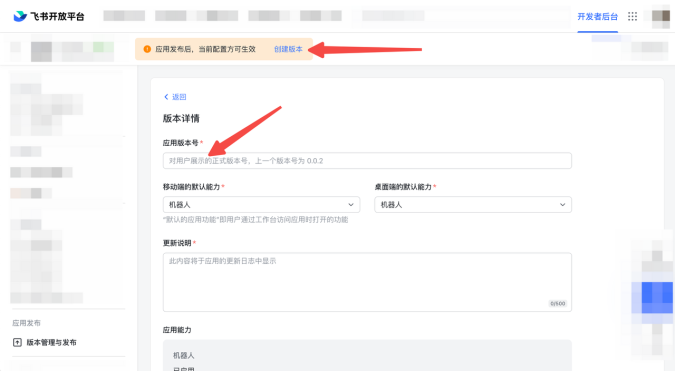Click the 应用能力 section label
This screenshot has height=371, width=675.
(177, 330)
